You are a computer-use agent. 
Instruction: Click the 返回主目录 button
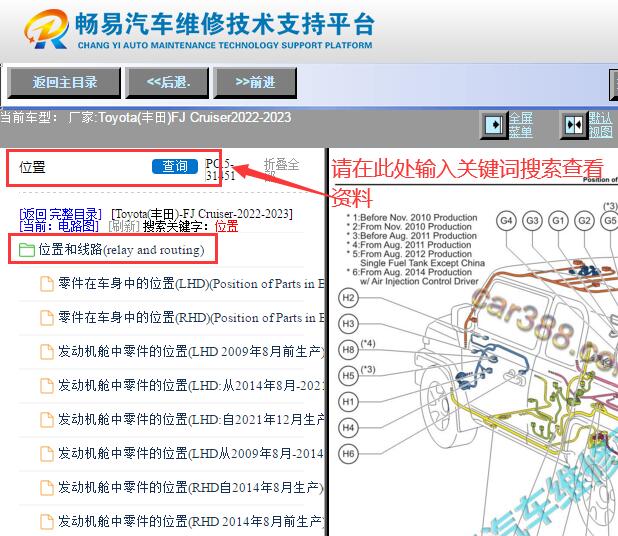pos(64,82)
